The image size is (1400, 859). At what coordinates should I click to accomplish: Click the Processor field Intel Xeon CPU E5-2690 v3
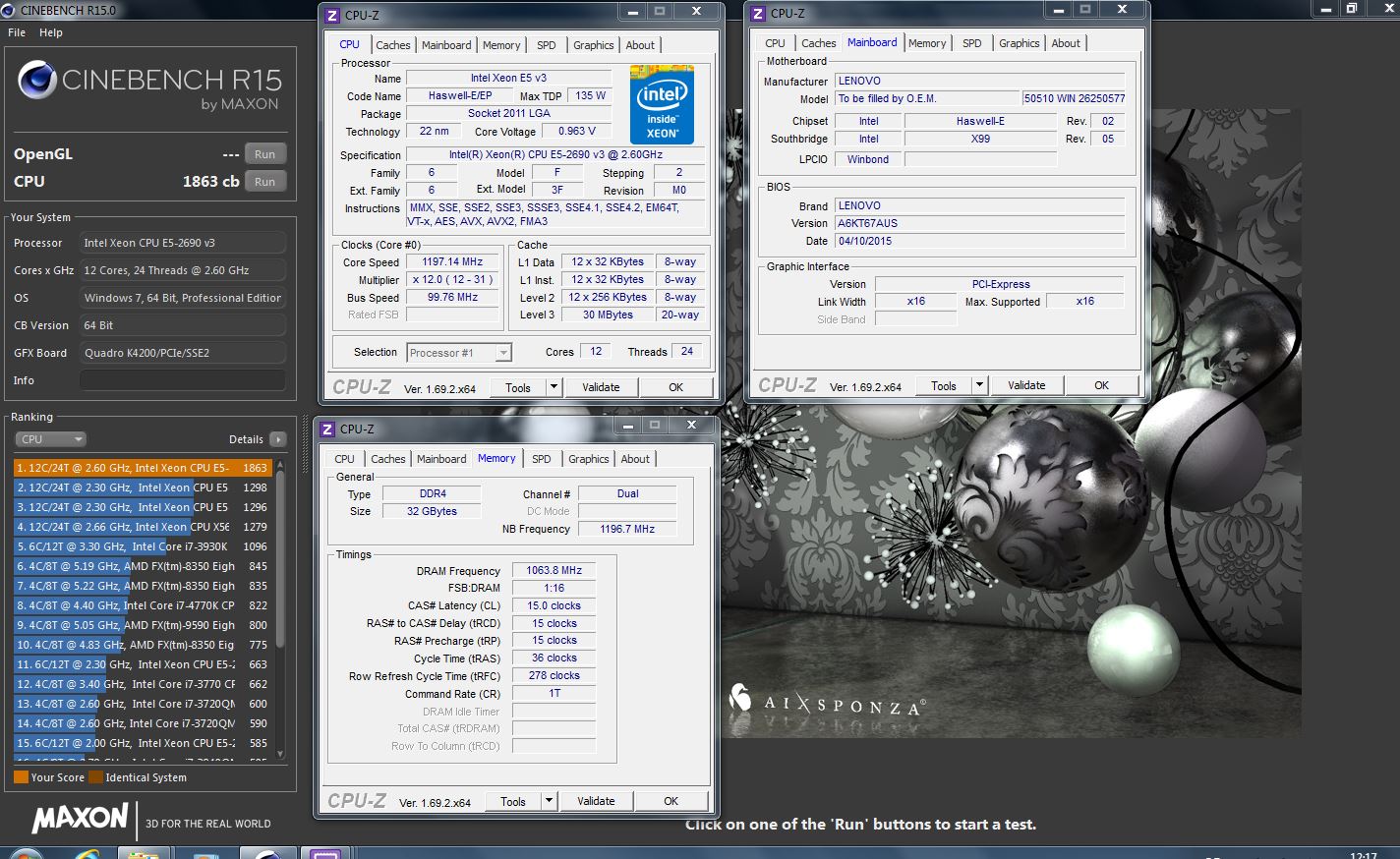point(183,243)
